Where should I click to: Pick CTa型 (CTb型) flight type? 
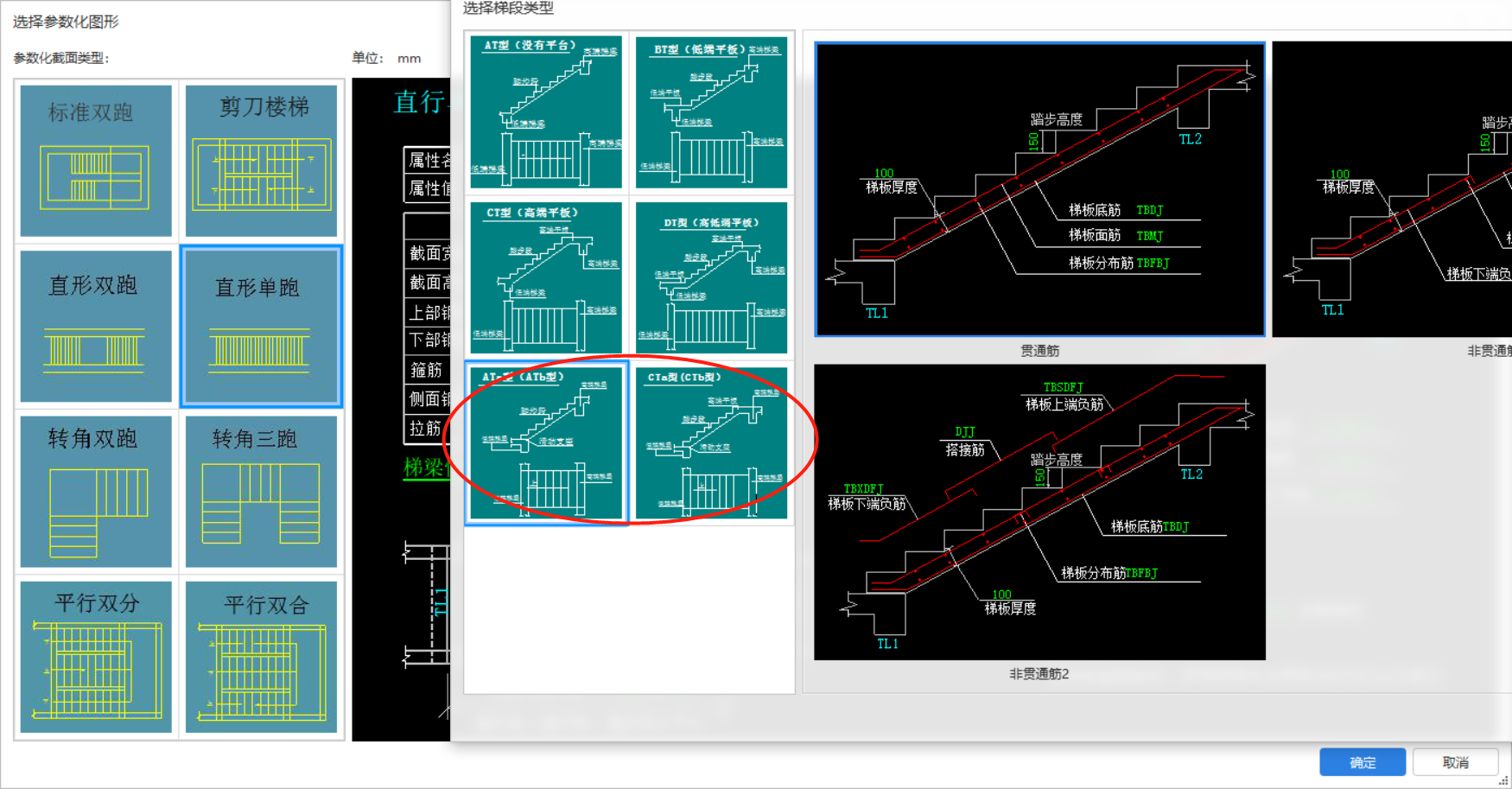(x=711, y=443)
